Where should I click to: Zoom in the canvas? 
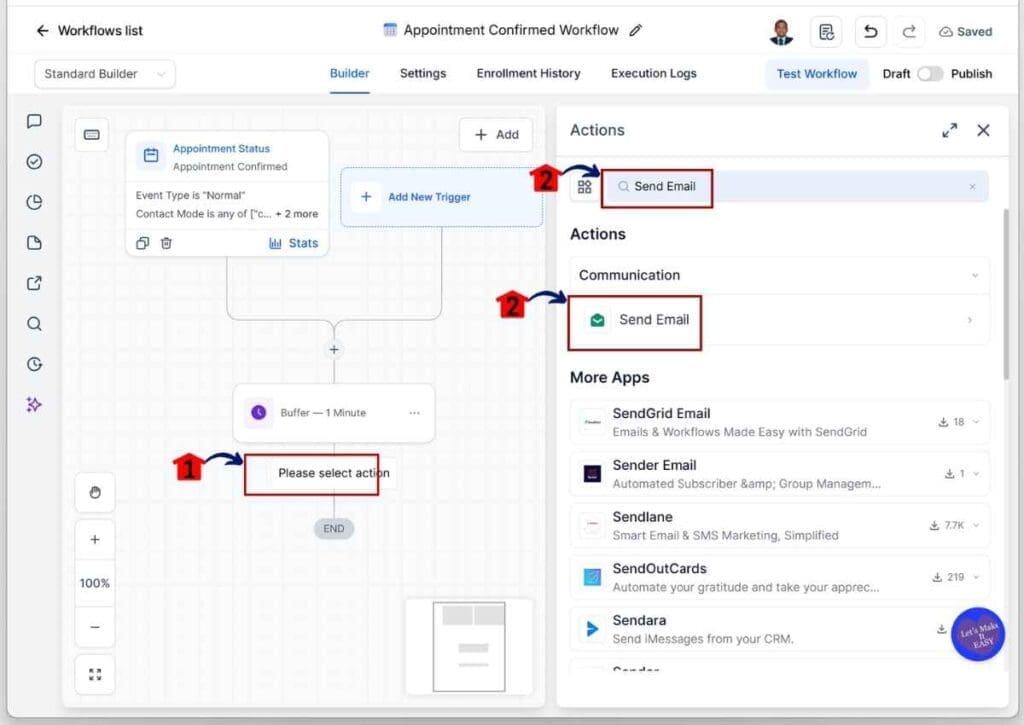[95, 540]
